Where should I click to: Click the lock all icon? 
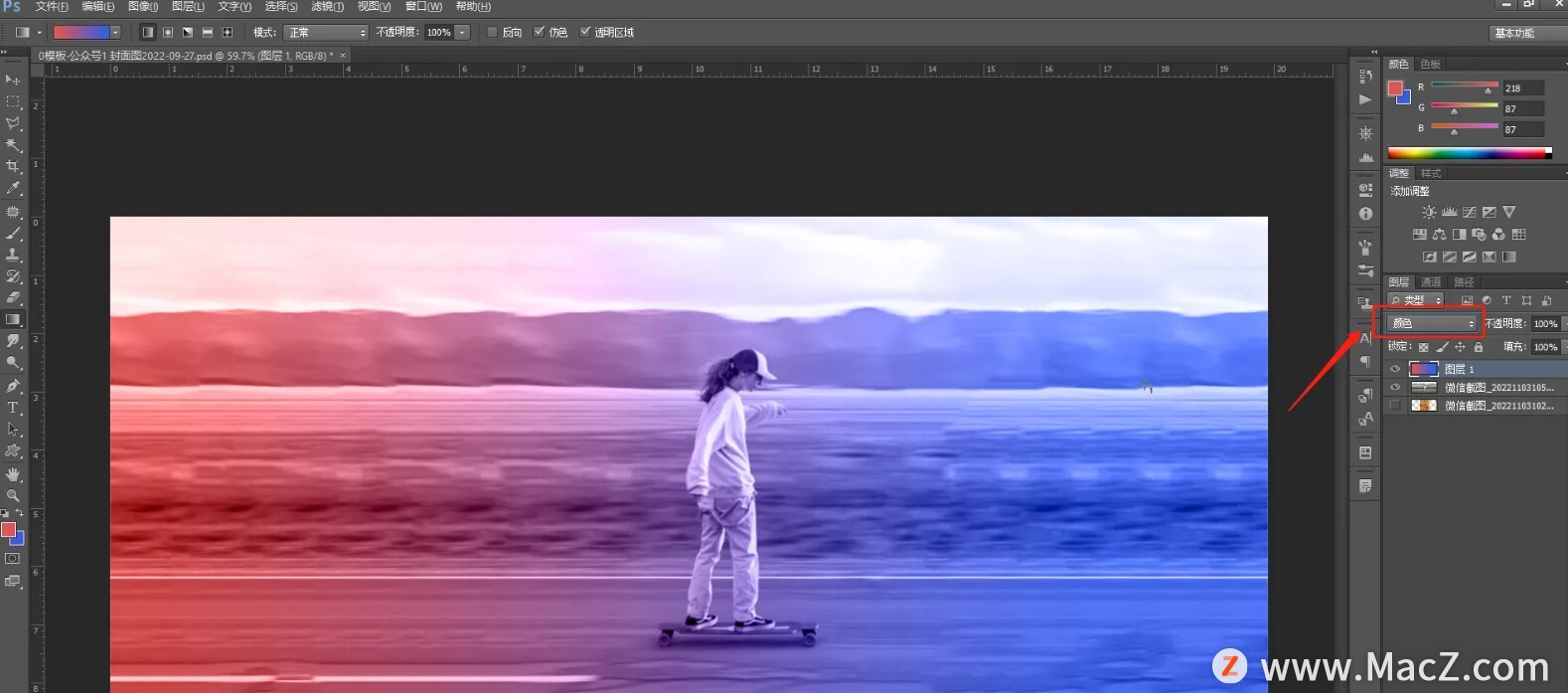tap(1479, 347)
